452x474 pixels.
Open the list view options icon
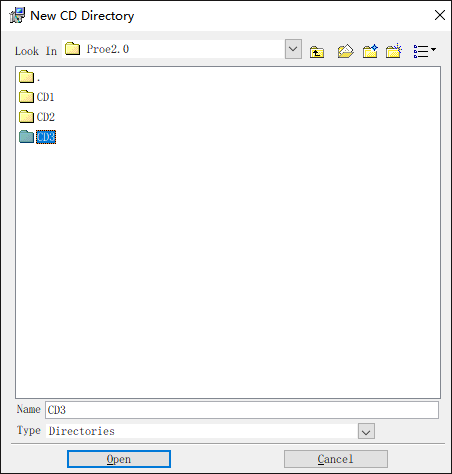[421, 51]
